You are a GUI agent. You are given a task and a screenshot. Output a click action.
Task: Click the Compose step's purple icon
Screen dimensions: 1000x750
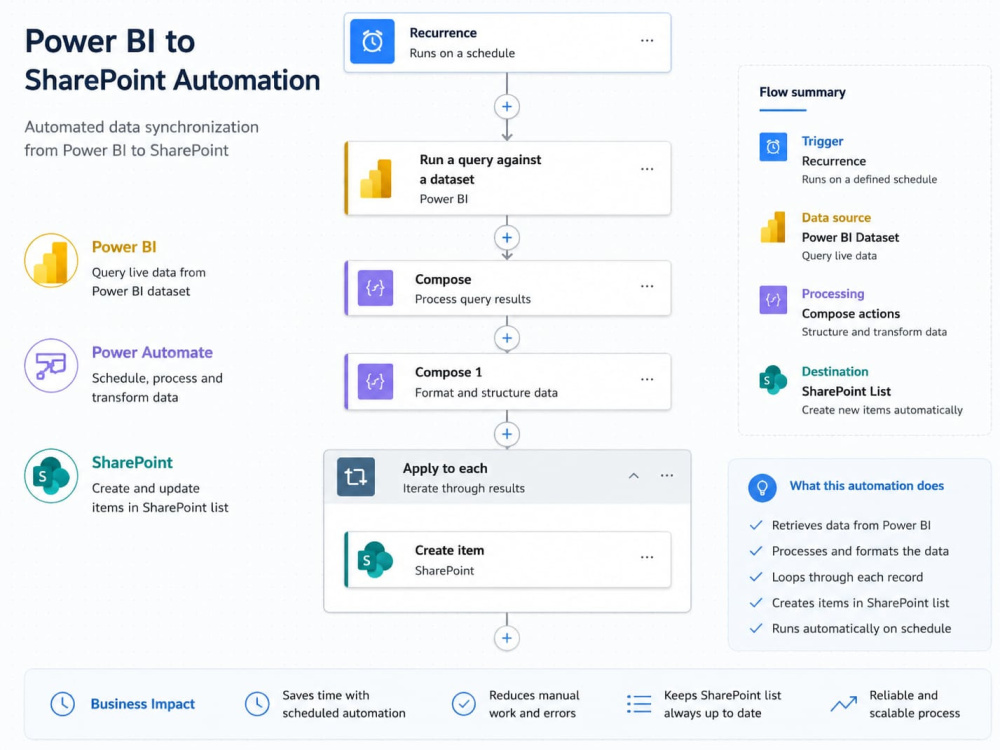pos(375,288)
